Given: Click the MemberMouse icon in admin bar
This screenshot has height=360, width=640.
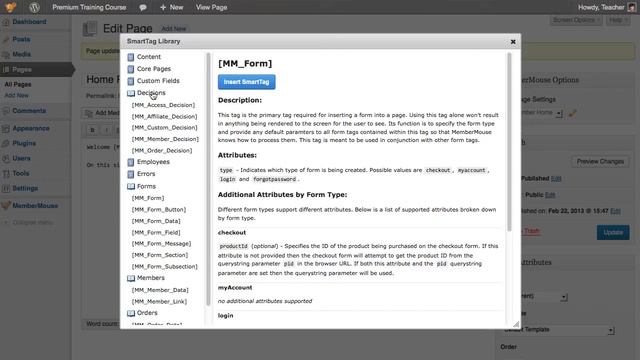Looking at the screenshot, I should 11,7.
